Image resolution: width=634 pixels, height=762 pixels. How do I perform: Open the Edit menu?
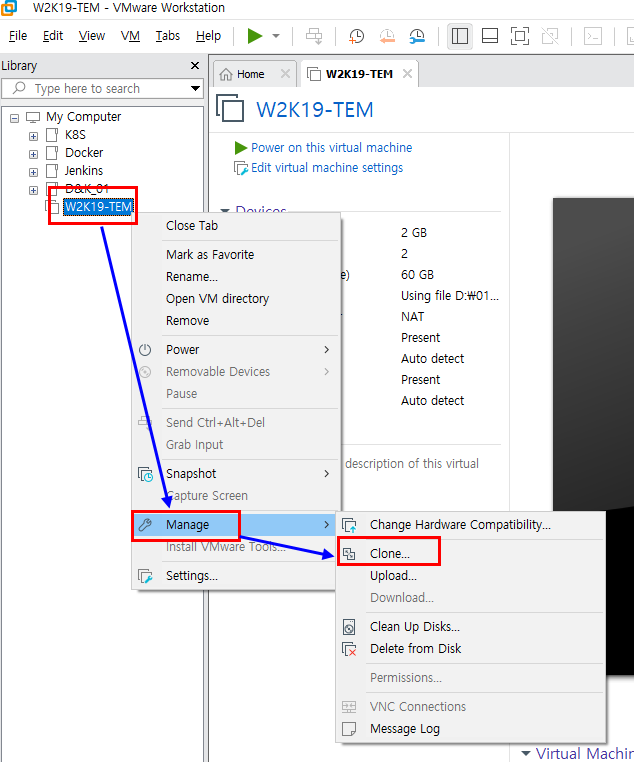point(52,36)
